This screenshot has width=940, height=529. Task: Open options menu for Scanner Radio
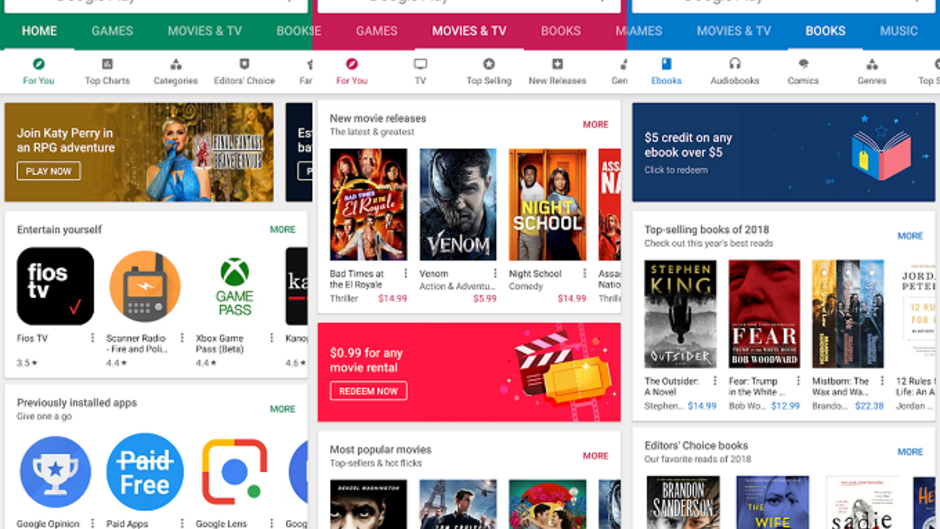tap(182, 338)
